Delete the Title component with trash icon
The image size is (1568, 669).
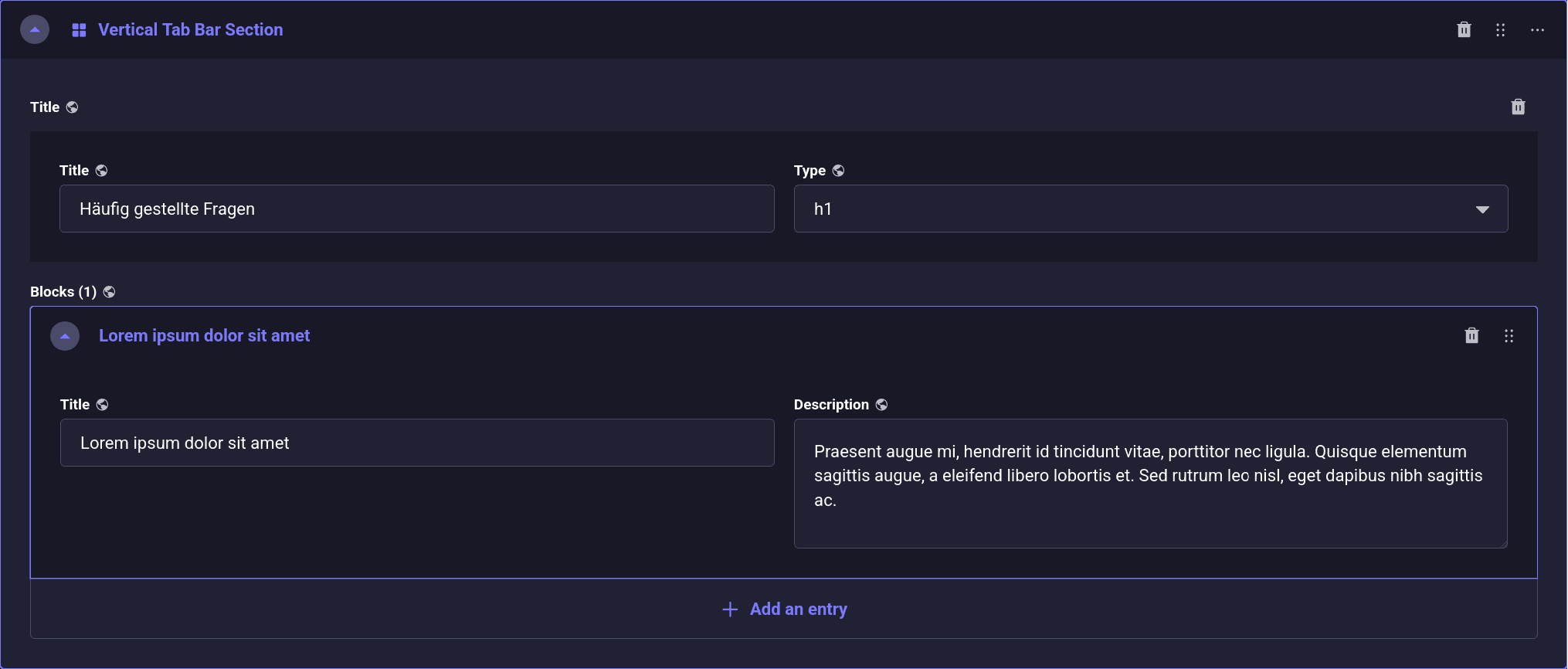pos(1518,107)
